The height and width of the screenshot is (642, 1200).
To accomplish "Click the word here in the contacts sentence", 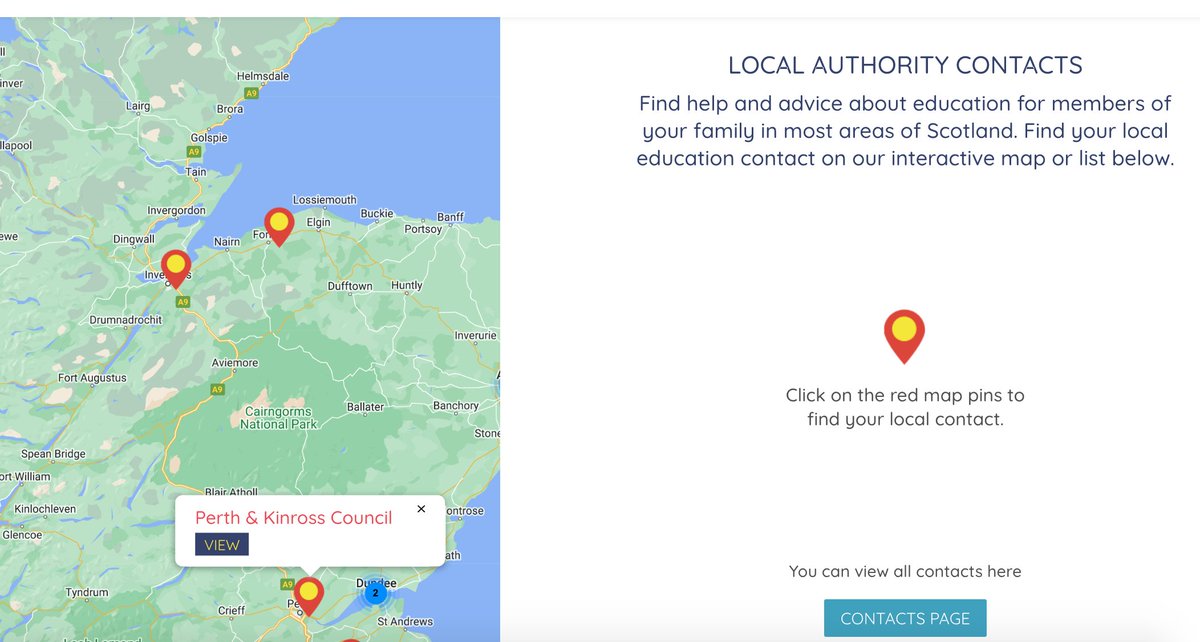I will click(1003, 571).
